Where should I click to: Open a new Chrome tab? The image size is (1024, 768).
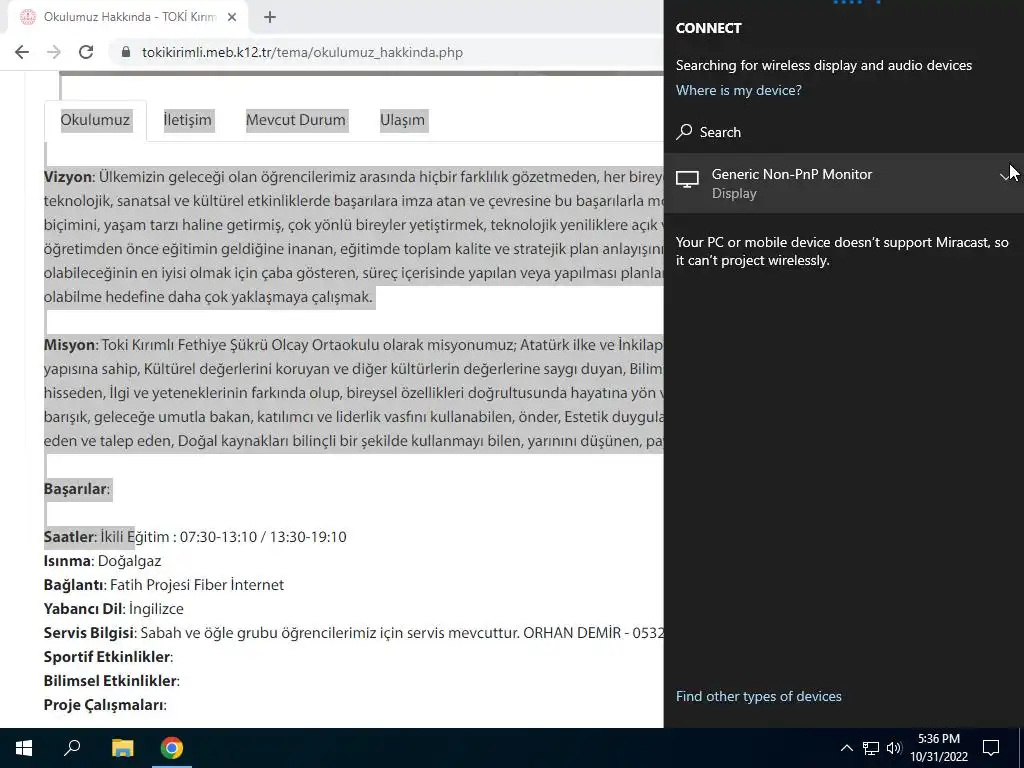pyautogui.click(x=270, y=17)
